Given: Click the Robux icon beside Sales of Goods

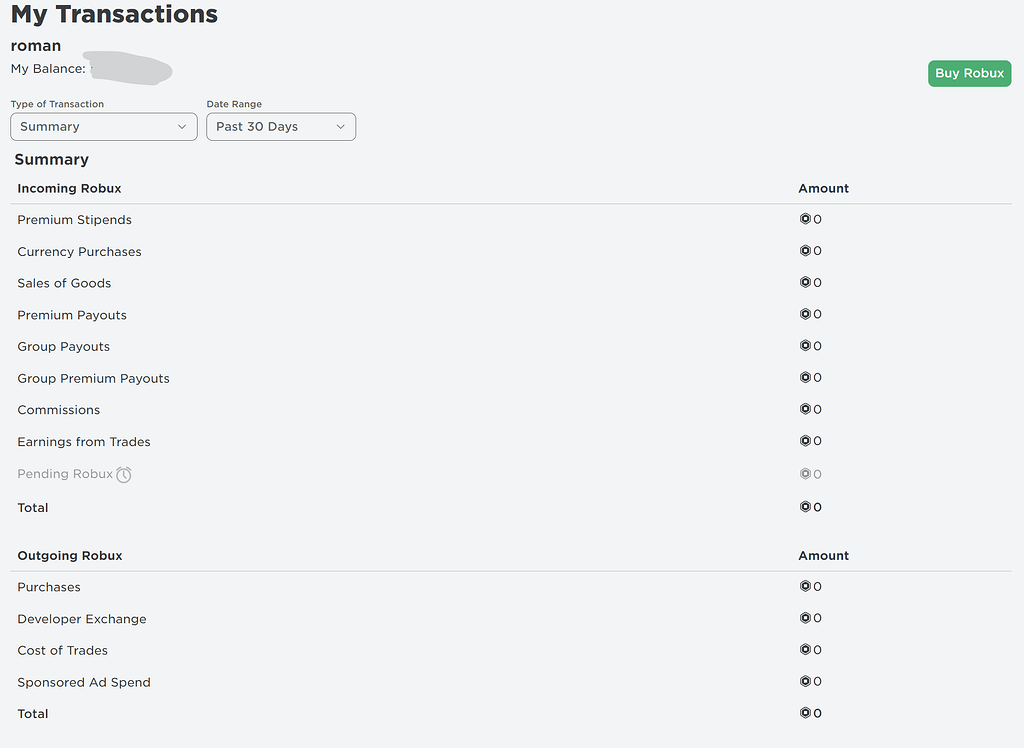Looking at the screenshot, I should [x=806, y=282].
